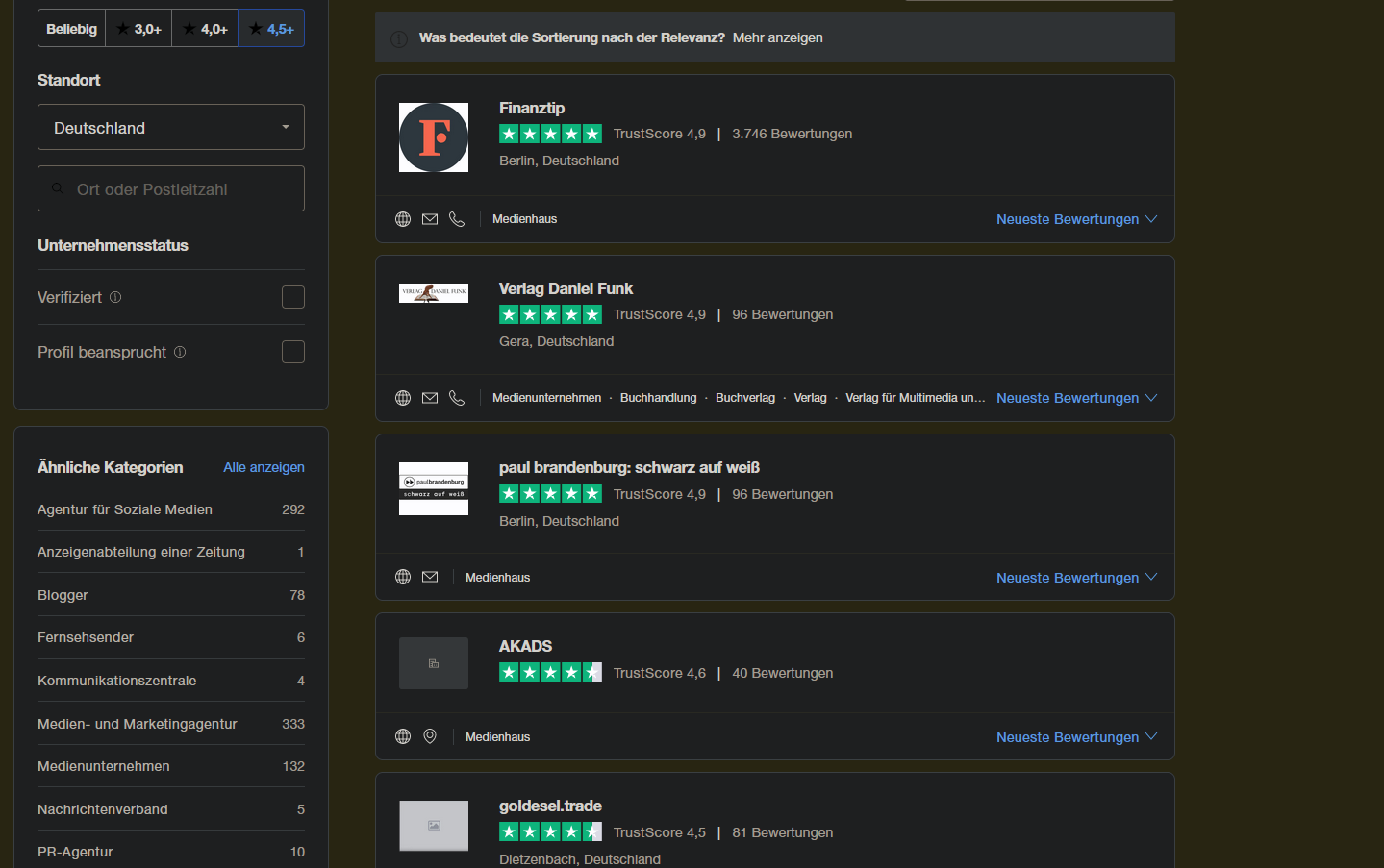Enable the Profil beansprucht checkbox

pyautogui.click(x=293, y=352)
